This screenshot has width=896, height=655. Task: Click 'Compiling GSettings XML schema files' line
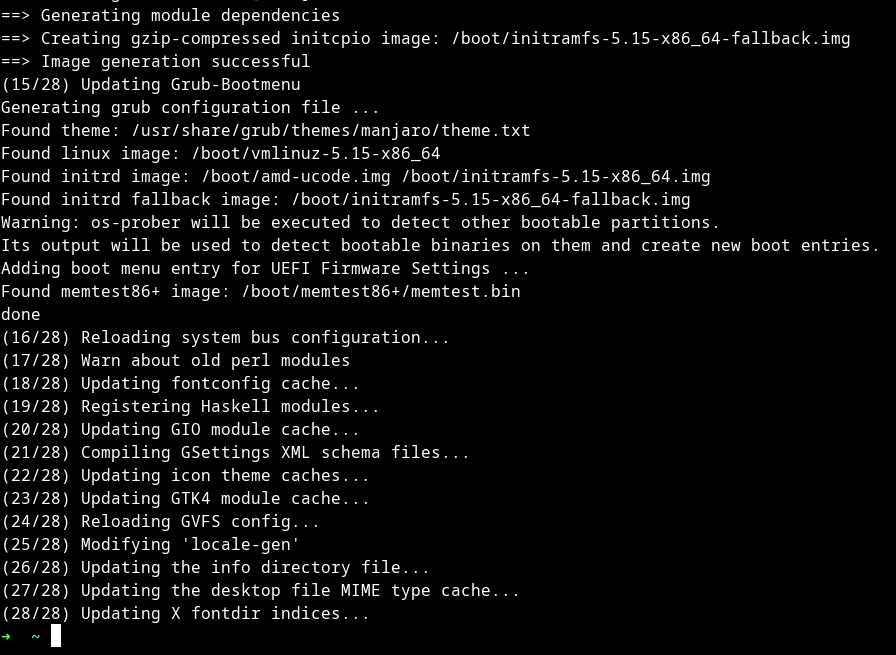tap(235, 452)
